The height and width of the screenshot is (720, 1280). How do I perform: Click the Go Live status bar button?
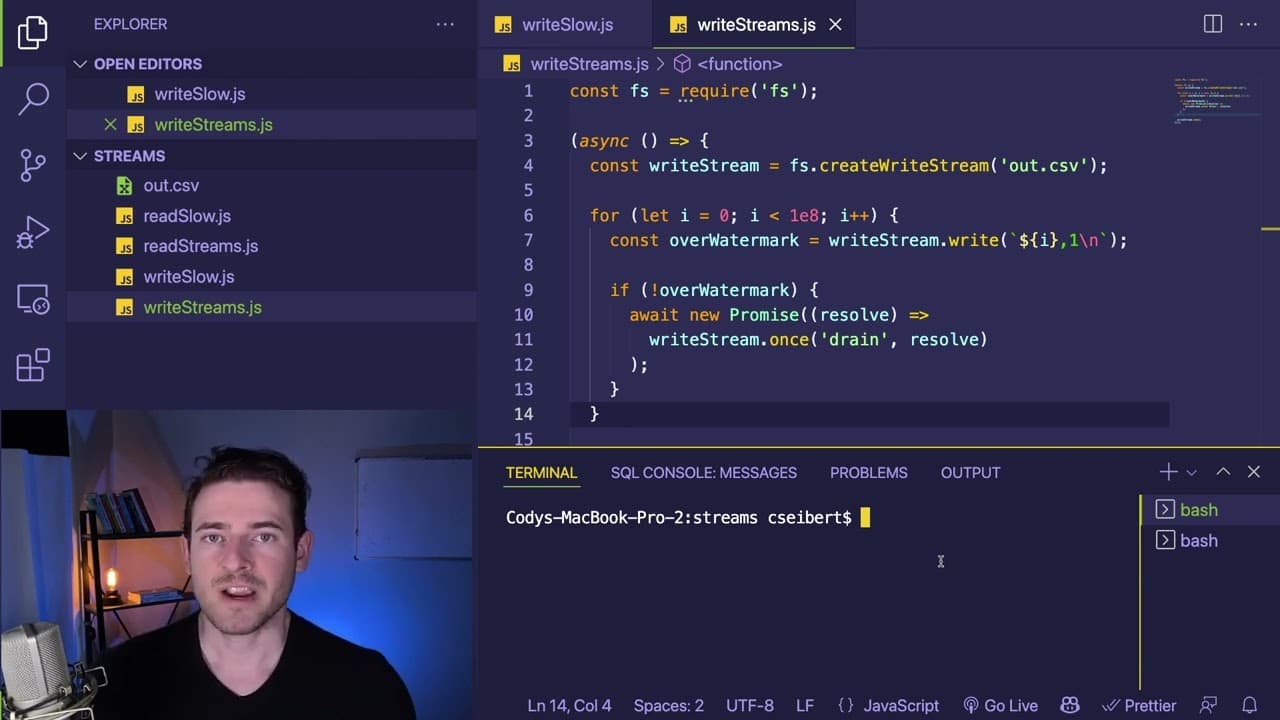pyautogui.click(x=1000, y=706)
